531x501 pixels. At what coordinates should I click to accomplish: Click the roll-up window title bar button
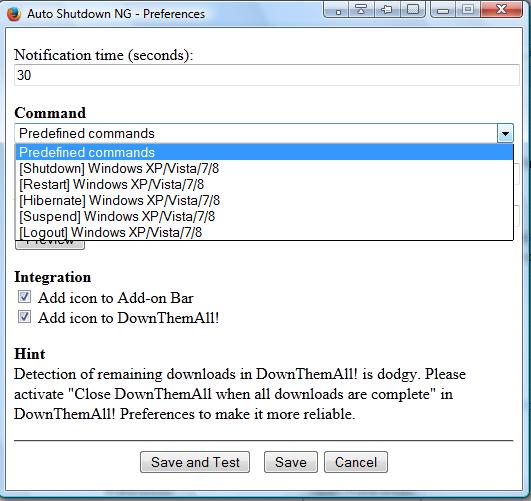[x=361, y=9]
